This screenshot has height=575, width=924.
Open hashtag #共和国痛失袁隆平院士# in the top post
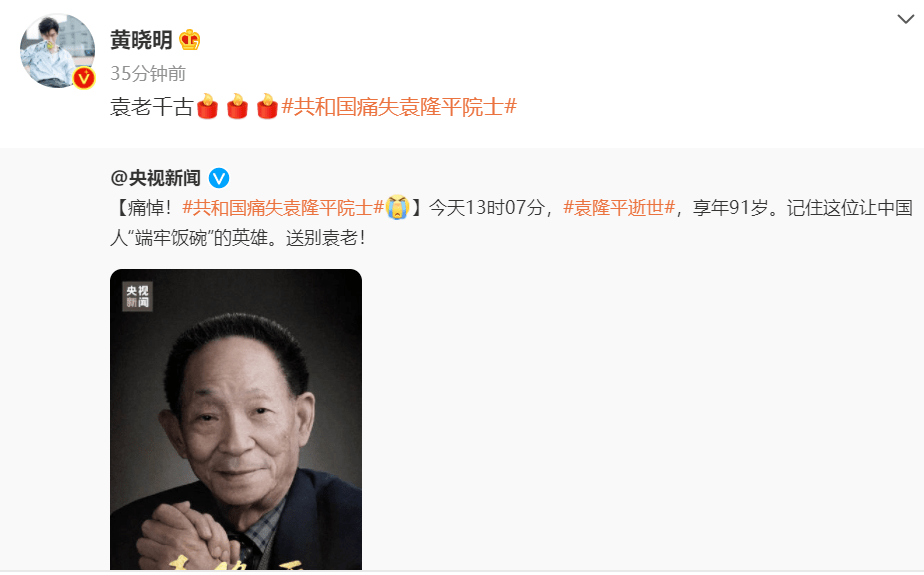(399, 107)
